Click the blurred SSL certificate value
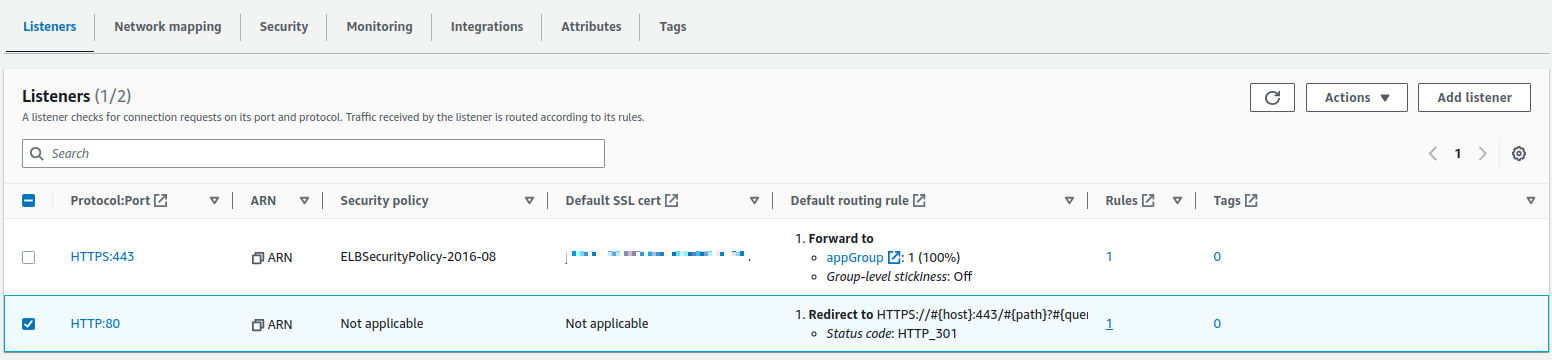 click(x=658, y=257)
